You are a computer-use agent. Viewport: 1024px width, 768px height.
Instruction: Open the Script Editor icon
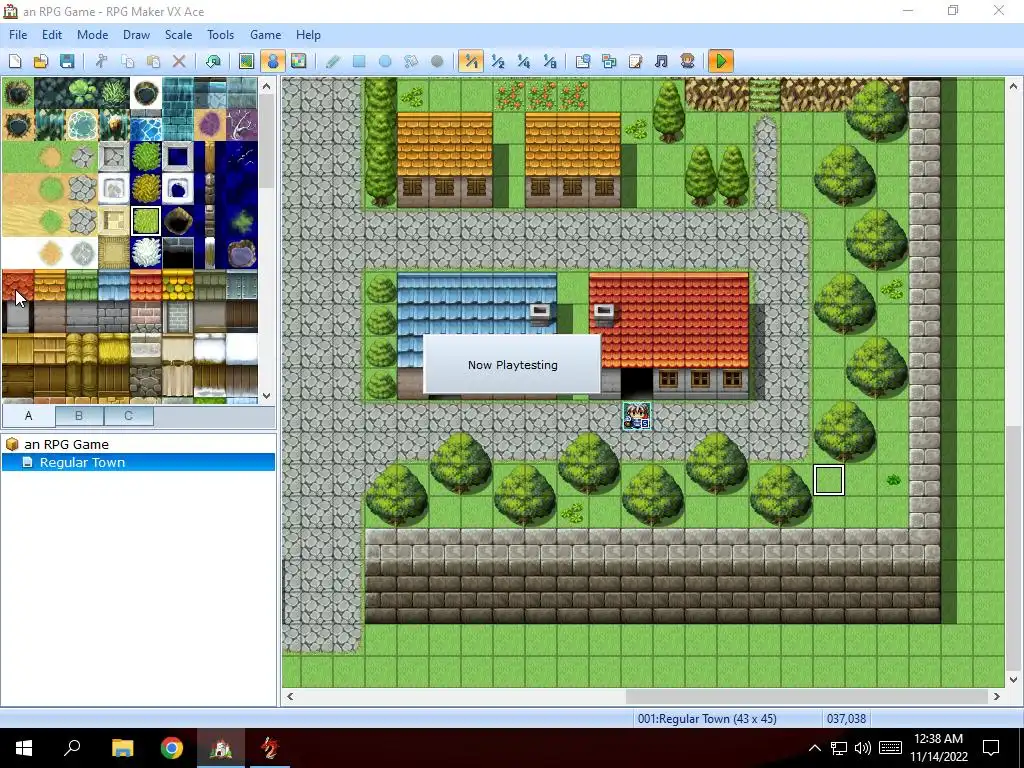pos(635,61)
